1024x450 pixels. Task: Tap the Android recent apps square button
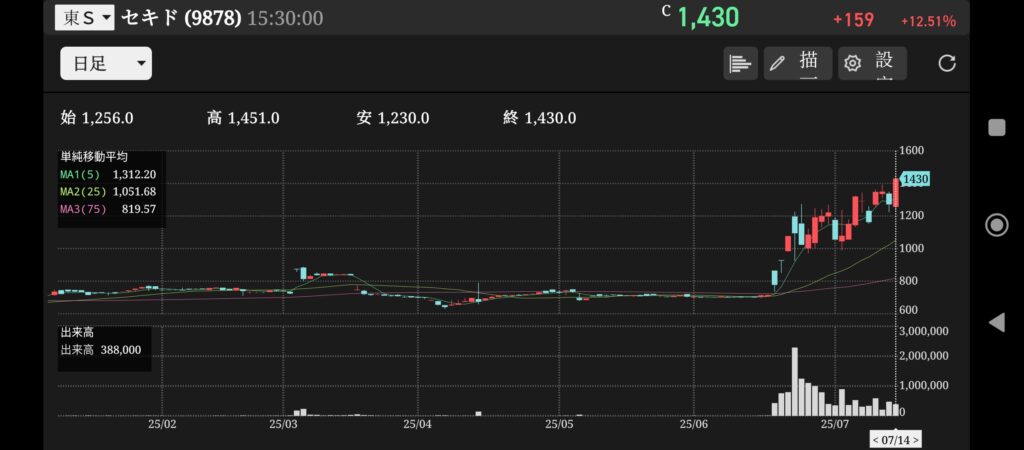(x=997, y=127)
